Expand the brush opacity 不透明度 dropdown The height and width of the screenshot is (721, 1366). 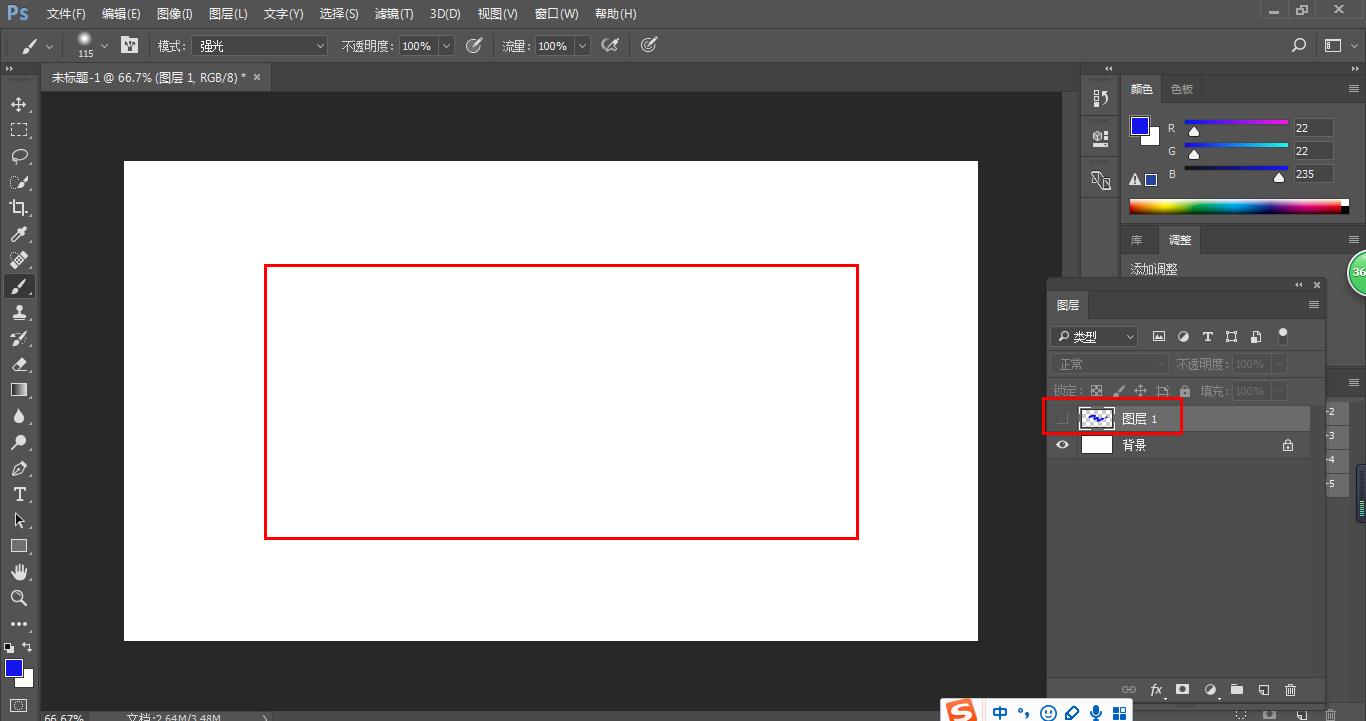pos(446,46)
